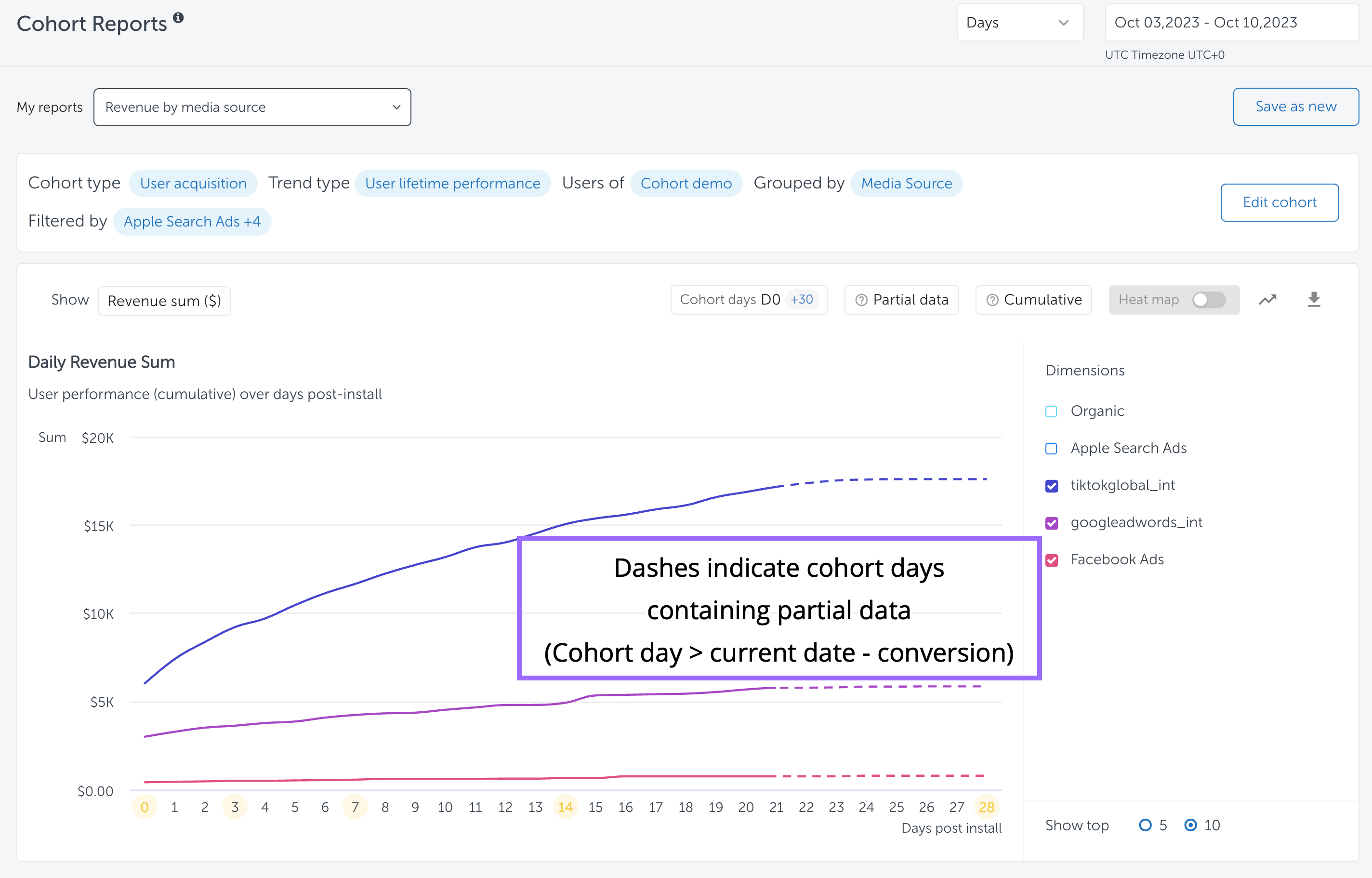The image size is (1372, 878).
Task: Uncheck the tiktokglobal_int dimension
Action: pyautogui.click(x=1051, y=486)
